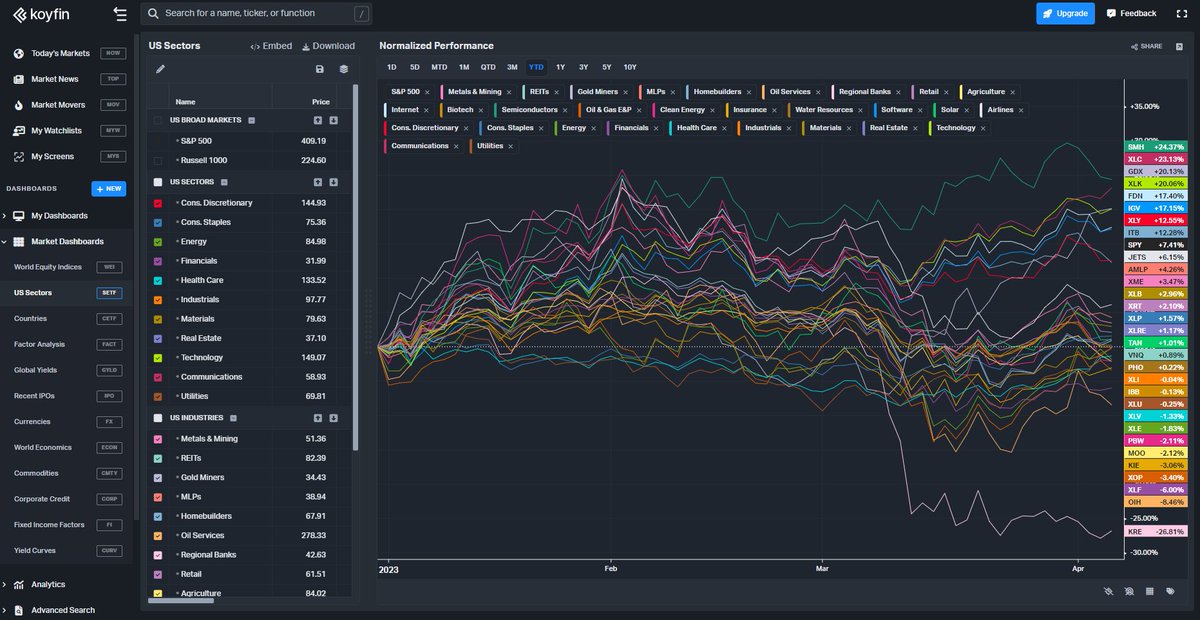Click the Koyfin logo
This screenshot has width=1200, height=620.
click(x=43, y=14)
